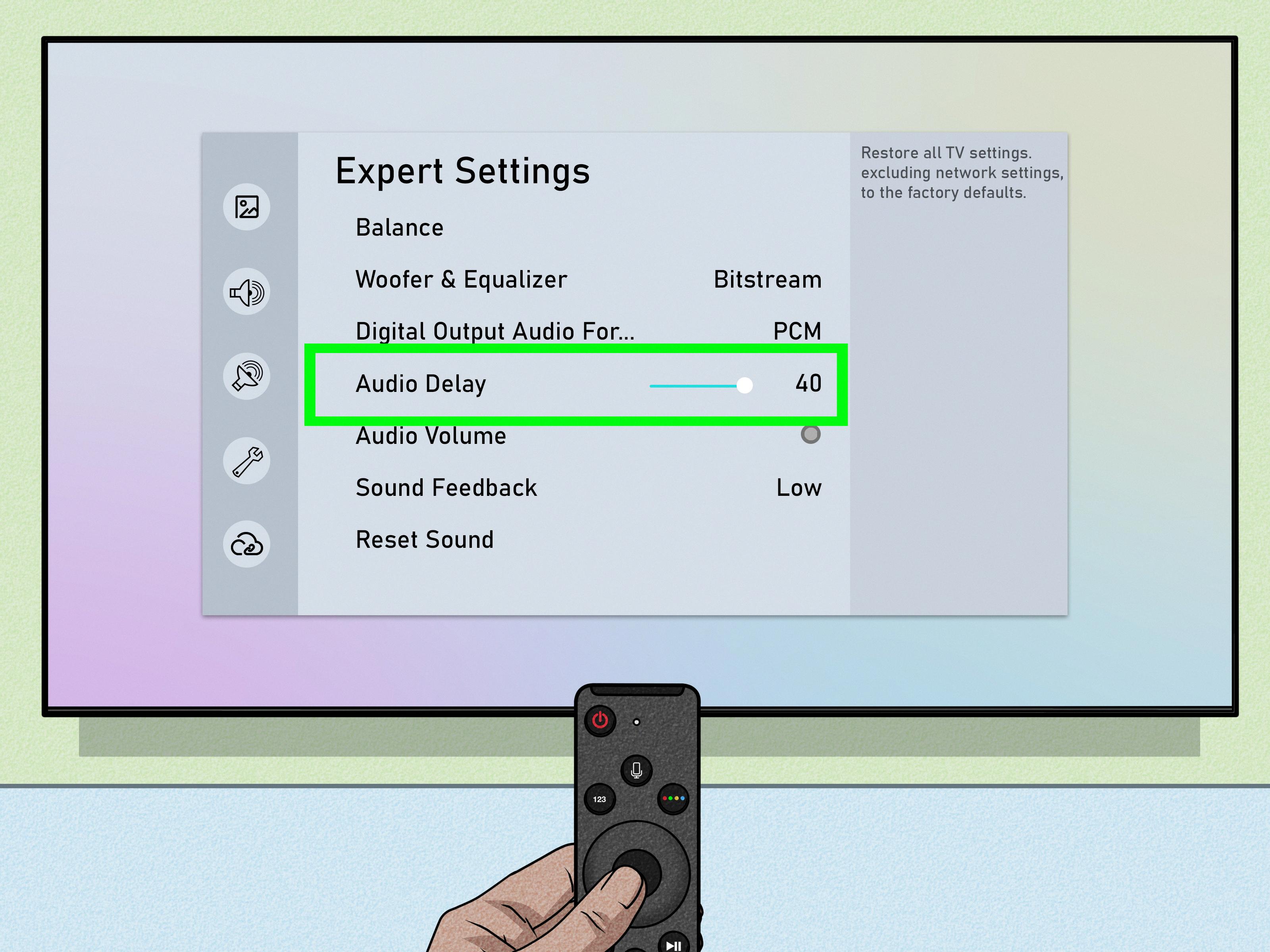Select the Audio Delay row

[x=576, y=384]
